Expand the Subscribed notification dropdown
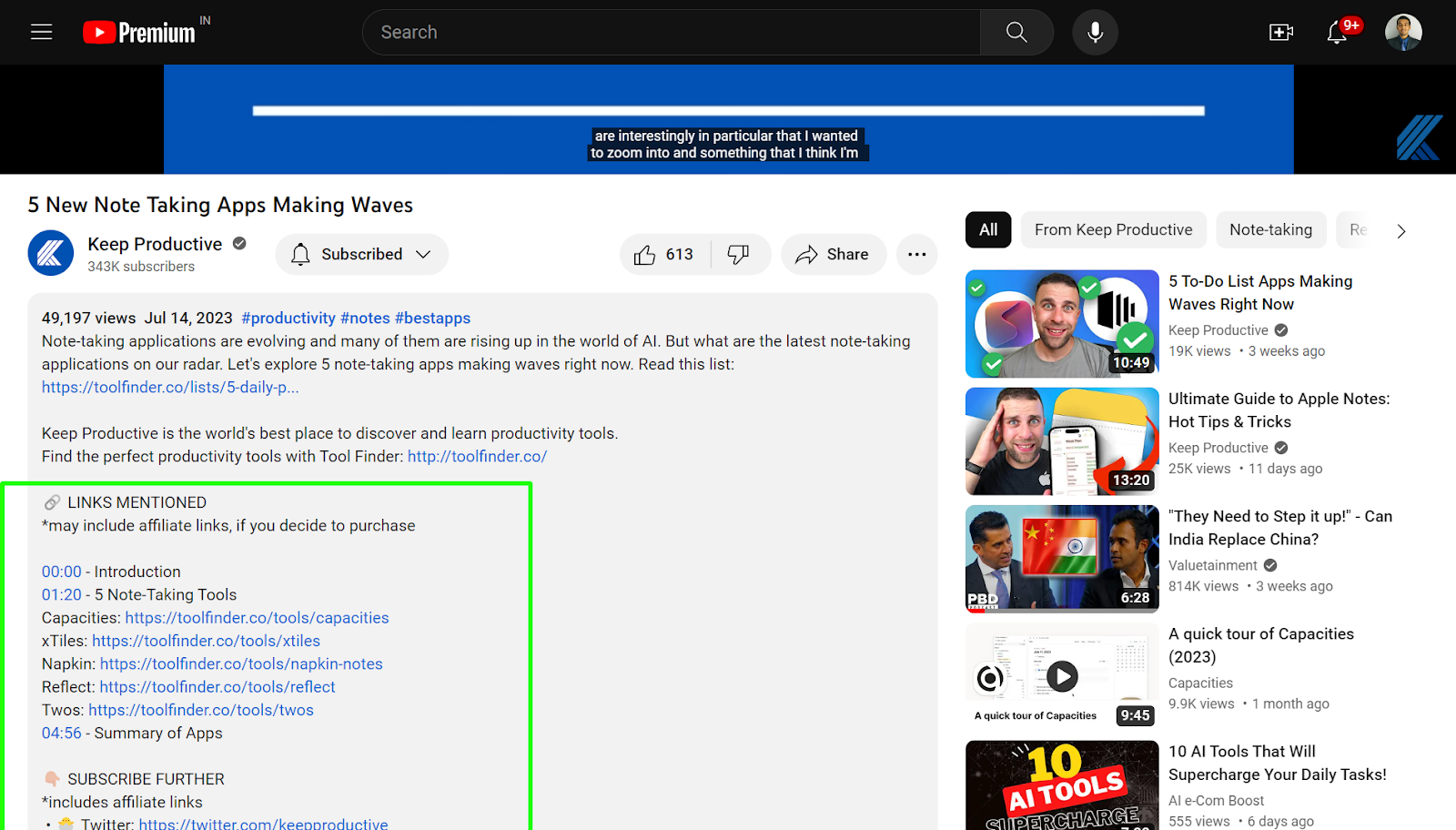The image size is (1456, 830). click(x=361, y=255)
